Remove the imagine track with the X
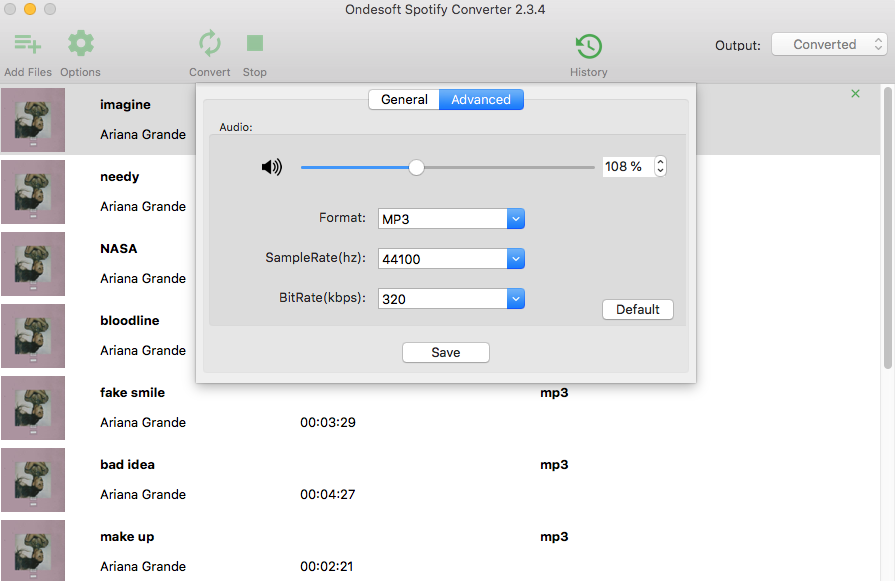895x581 pixels. [855, 94]
